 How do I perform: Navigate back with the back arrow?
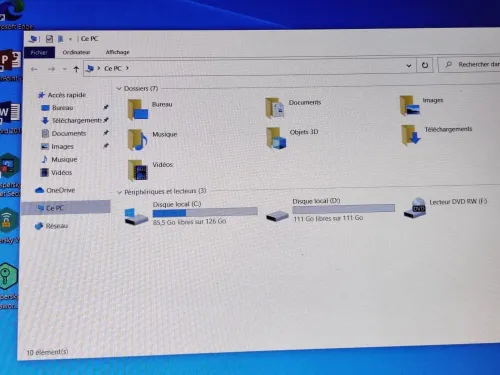[34, 69]
